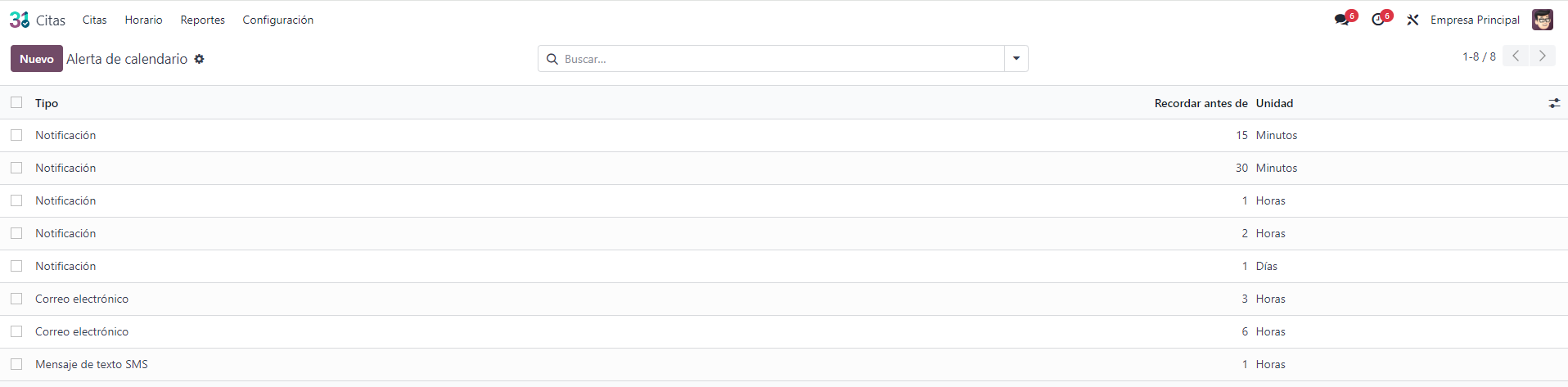
Task: Open the activities clock icon
Action: tap(1378, 20)
